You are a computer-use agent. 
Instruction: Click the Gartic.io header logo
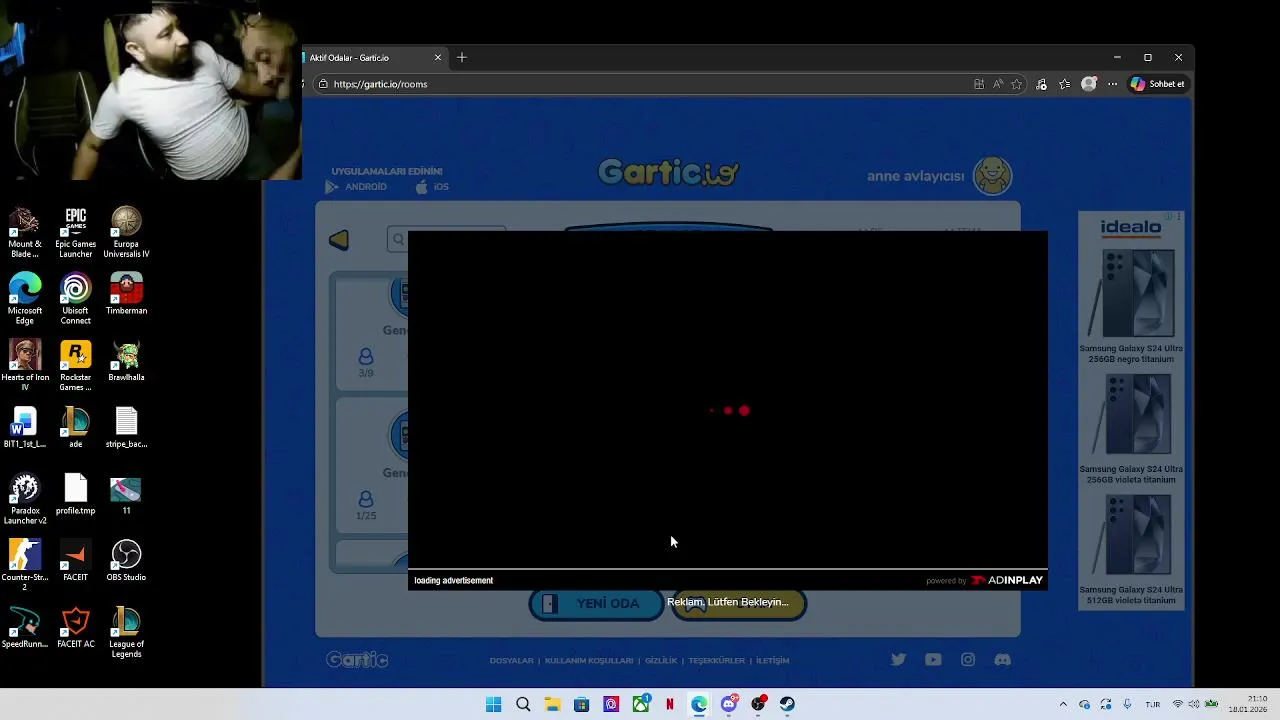[668, 173]
